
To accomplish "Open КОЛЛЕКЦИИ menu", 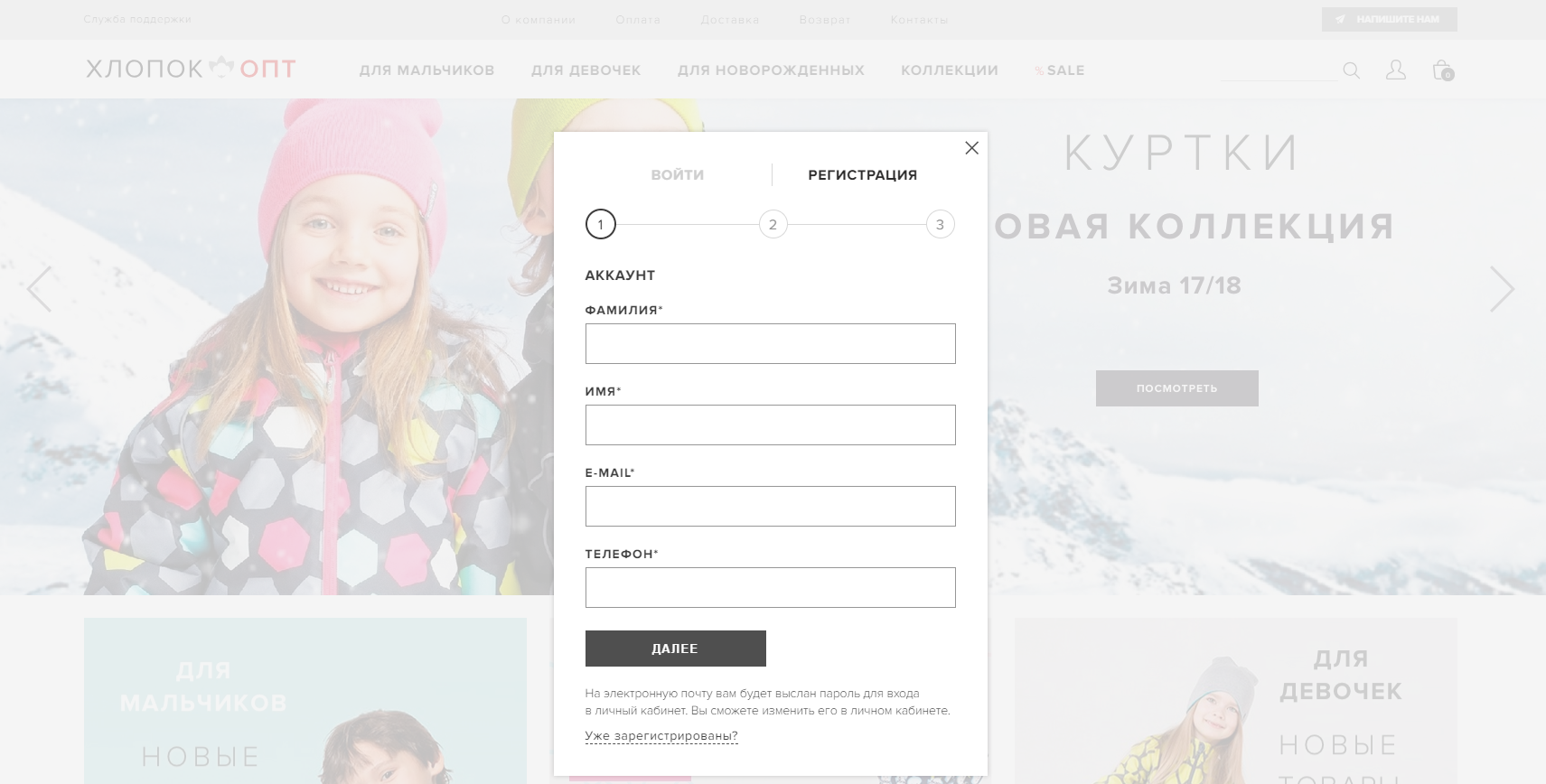I will [x=950, y=70].
